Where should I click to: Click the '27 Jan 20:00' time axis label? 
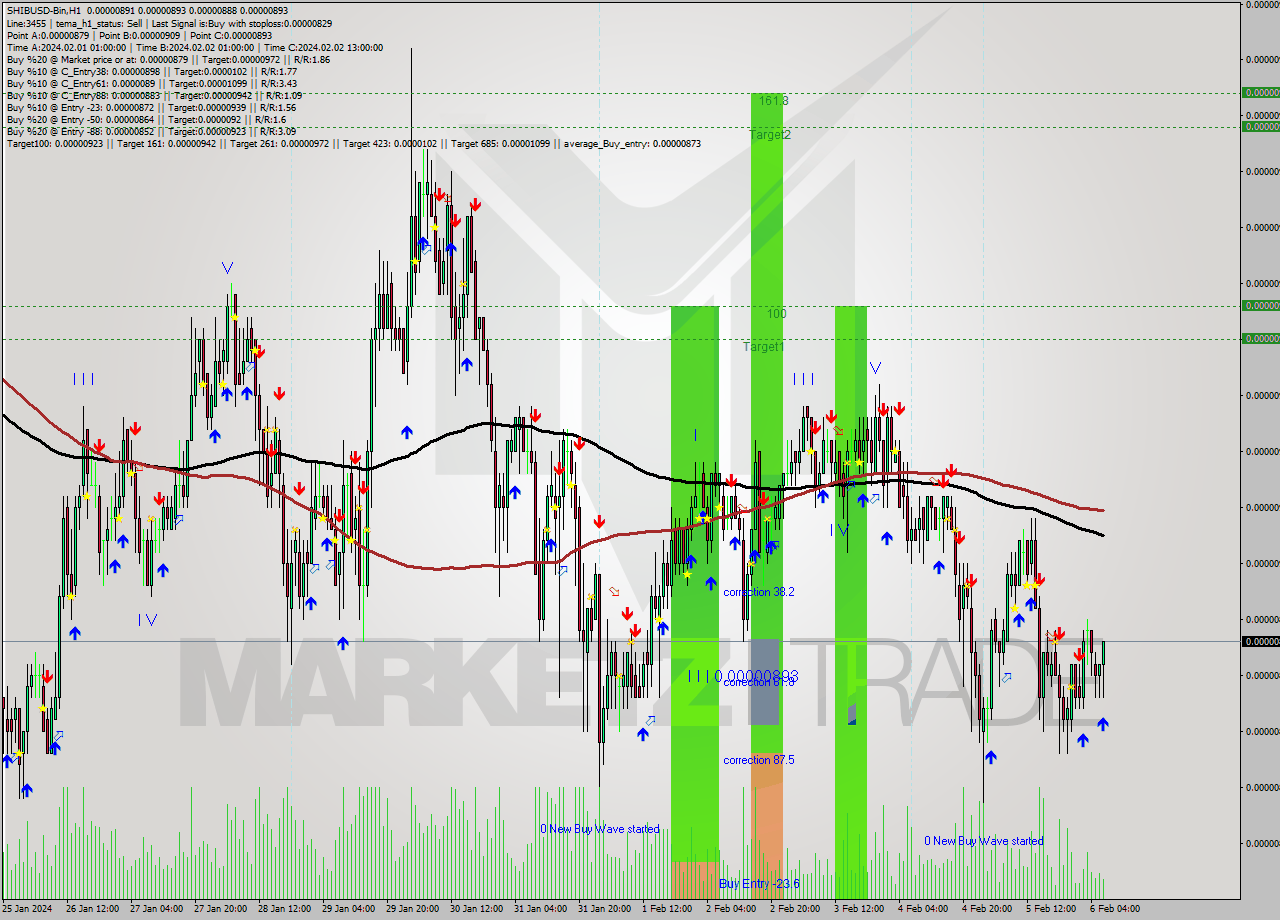tap(220, 909)
